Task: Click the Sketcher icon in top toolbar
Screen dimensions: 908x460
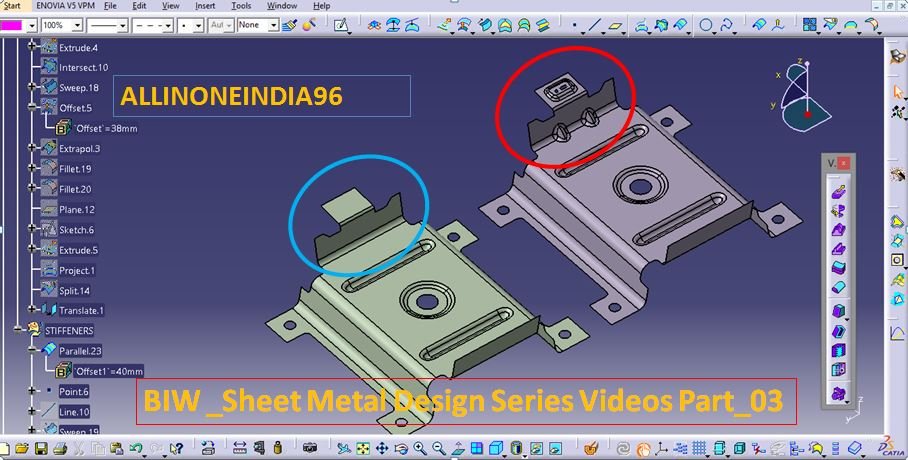Action: coord(342,25)
